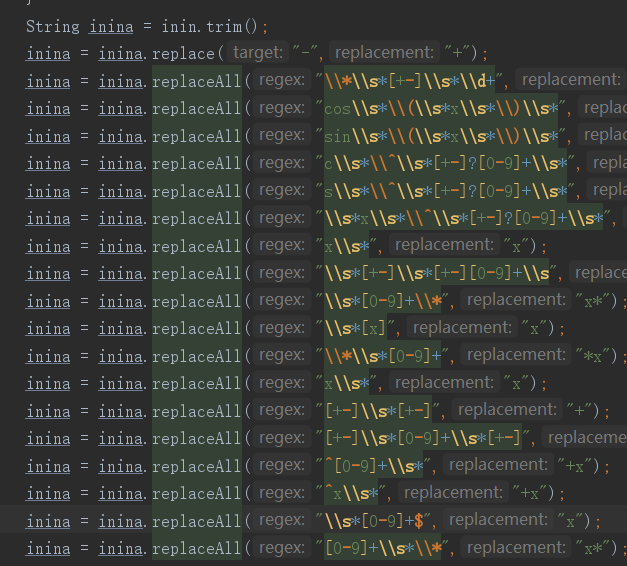The width and height of the screenshot is (627, 566).
Task: Click regex '\\s*[0-9]+\\*' string
Action: [383, 301]
